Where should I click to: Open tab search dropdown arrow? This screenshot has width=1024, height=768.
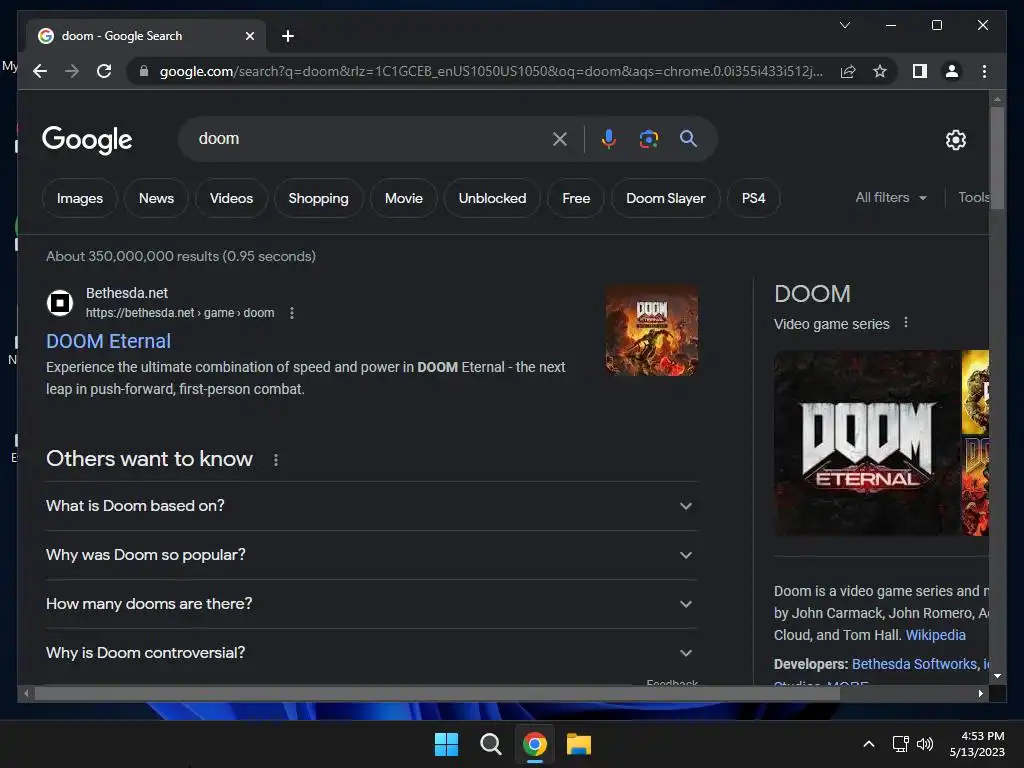844,25
